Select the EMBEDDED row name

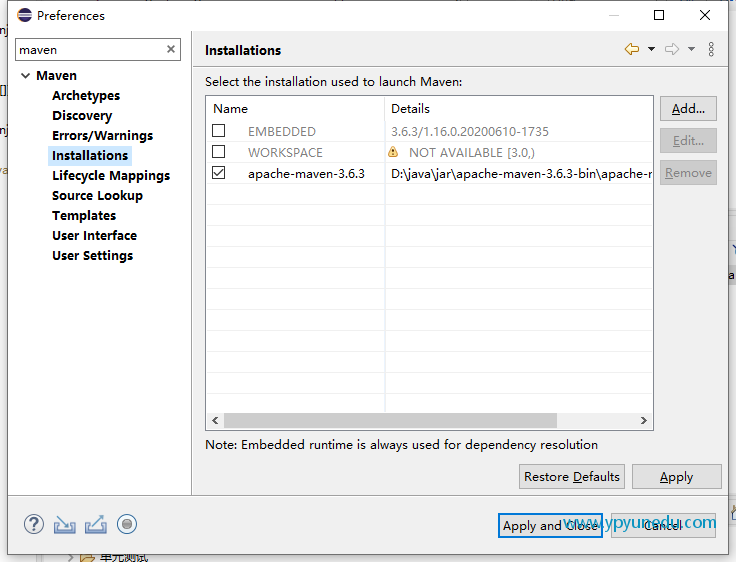[x=282, y=131]
